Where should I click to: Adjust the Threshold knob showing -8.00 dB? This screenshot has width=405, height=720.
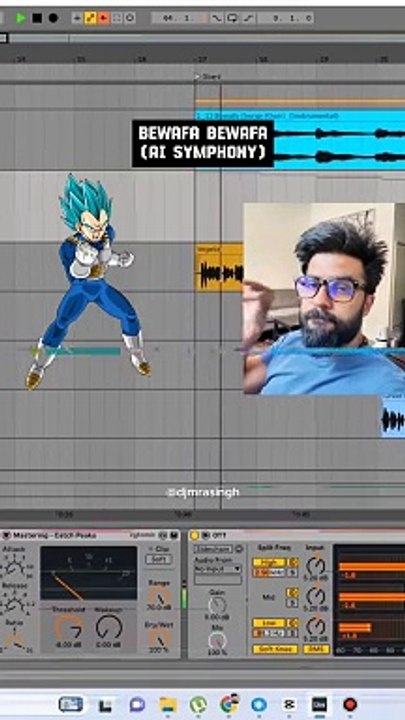pyautogui.click(x=69, y=626)
